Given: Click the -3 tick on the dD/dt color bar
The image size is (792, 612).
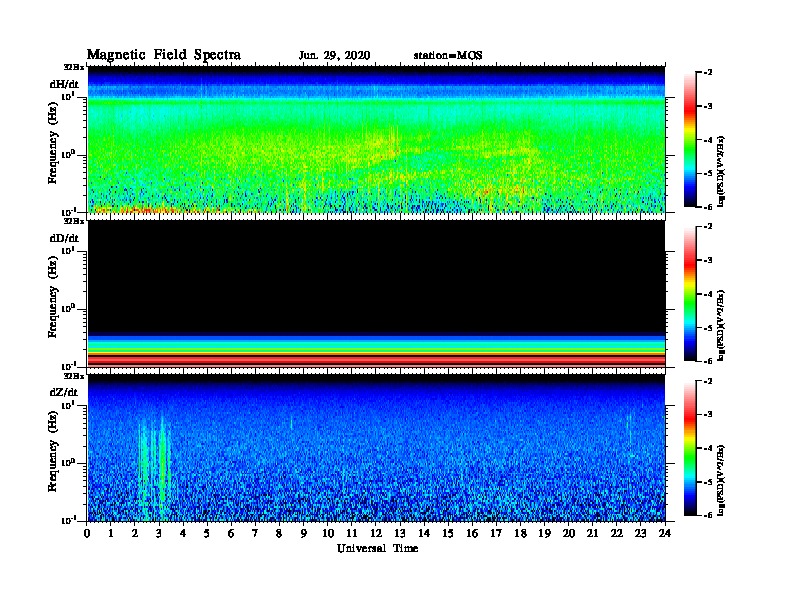Looking at the screenshot, I should click(708, 260).
